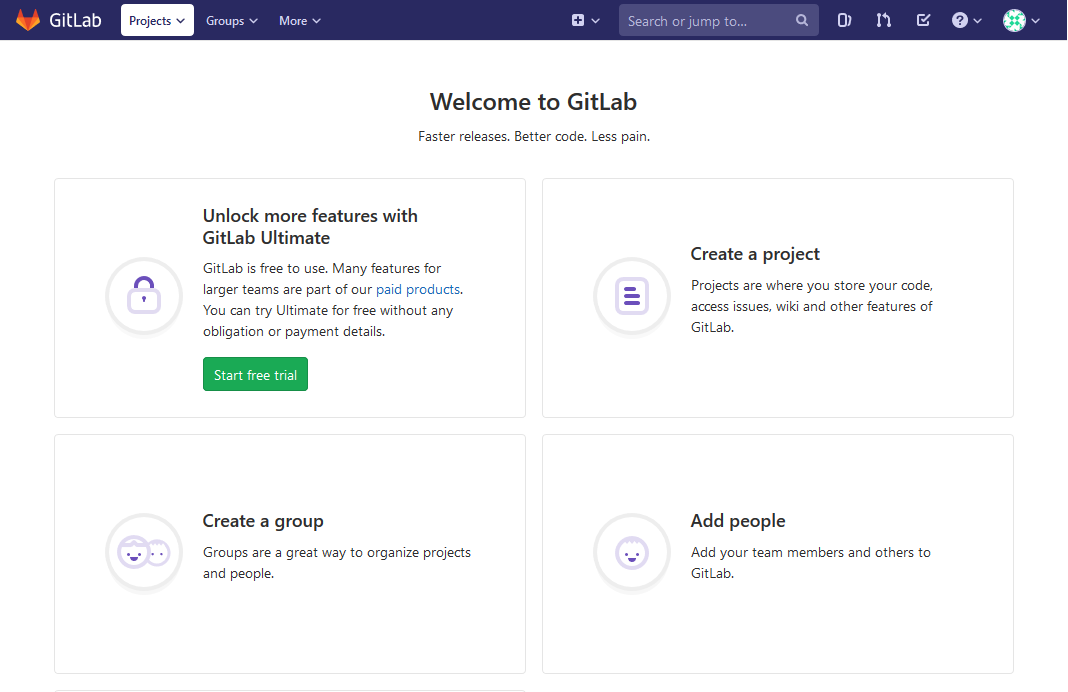This screenshot has height=692, width=1068.
Task: Open the Help question mark menu
Action: pyautogui.click(x=966, y=20)
